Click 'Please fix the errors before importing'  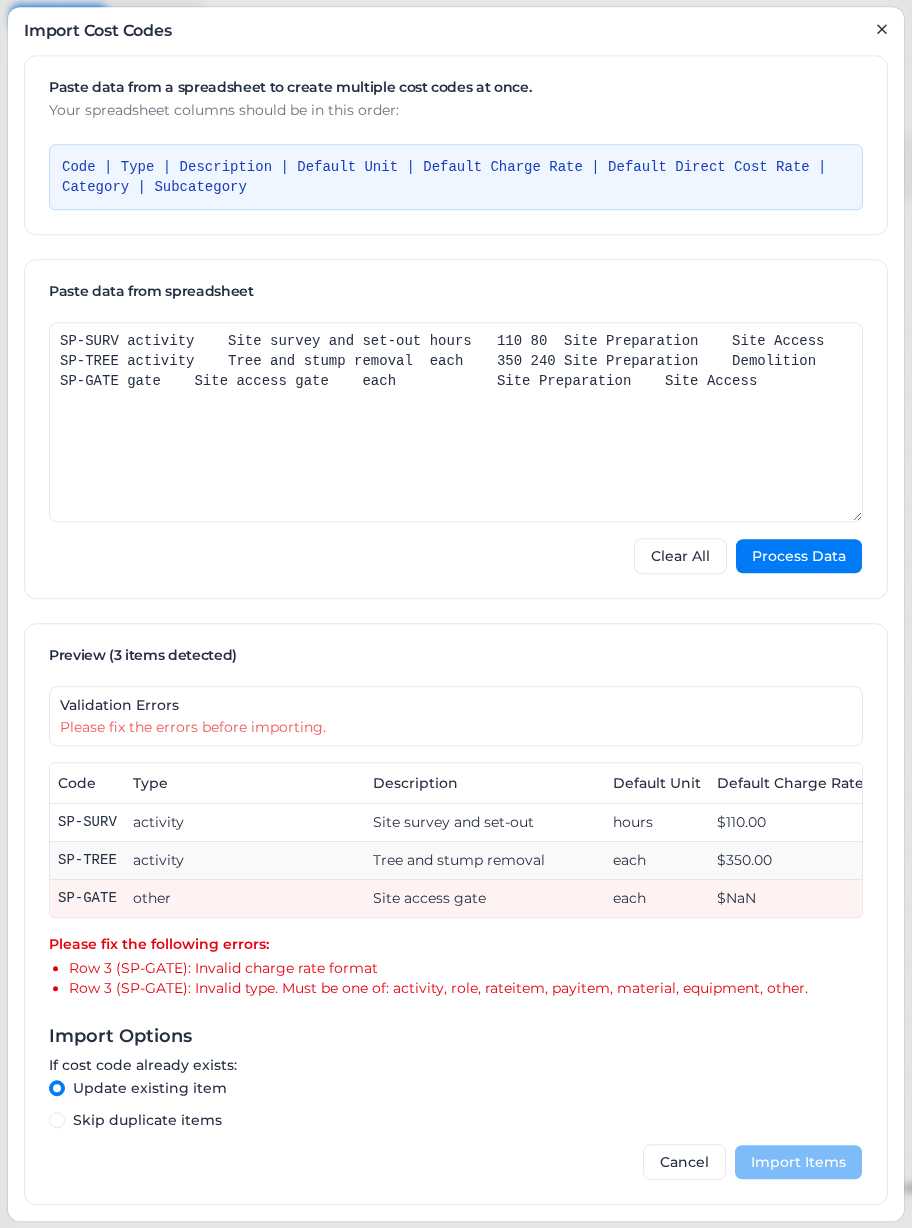[x=193, y=727]
